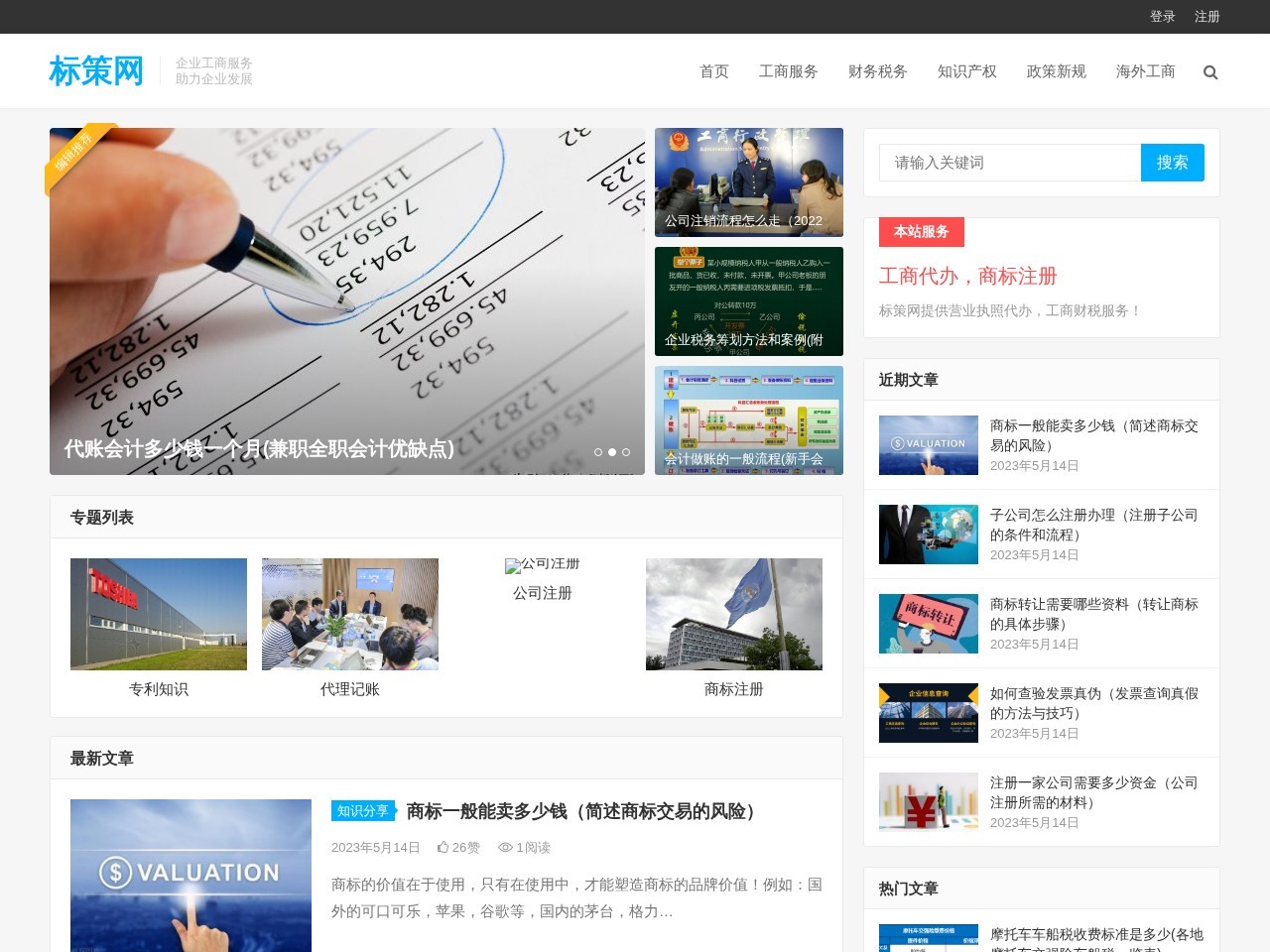Select the third carousel indicator dot

(x=626, y=451)
